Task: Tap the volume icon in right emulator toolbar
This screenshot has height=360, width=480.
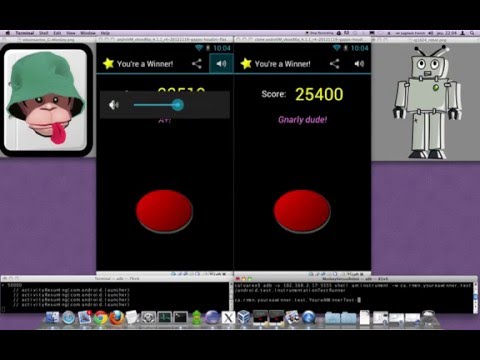Action: click(x=359, y=64)
